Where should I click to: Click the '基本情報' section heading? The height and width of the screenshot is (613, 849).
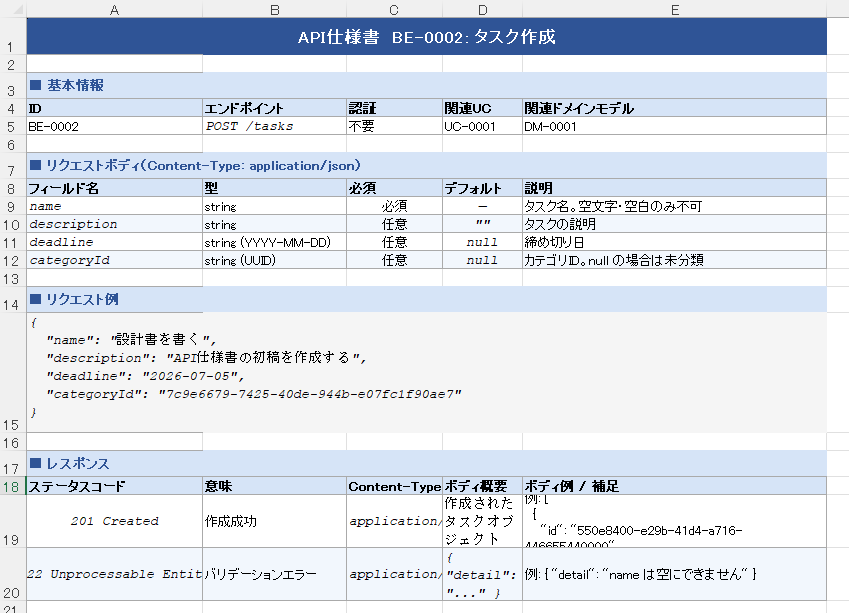pyautogui.click(x=427, y=86)
